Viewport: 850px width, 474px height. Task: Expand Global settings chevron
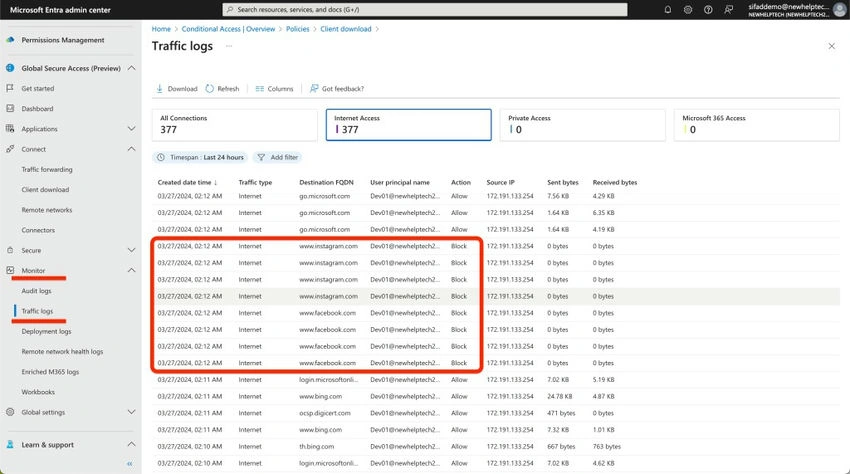coord(131,412)
